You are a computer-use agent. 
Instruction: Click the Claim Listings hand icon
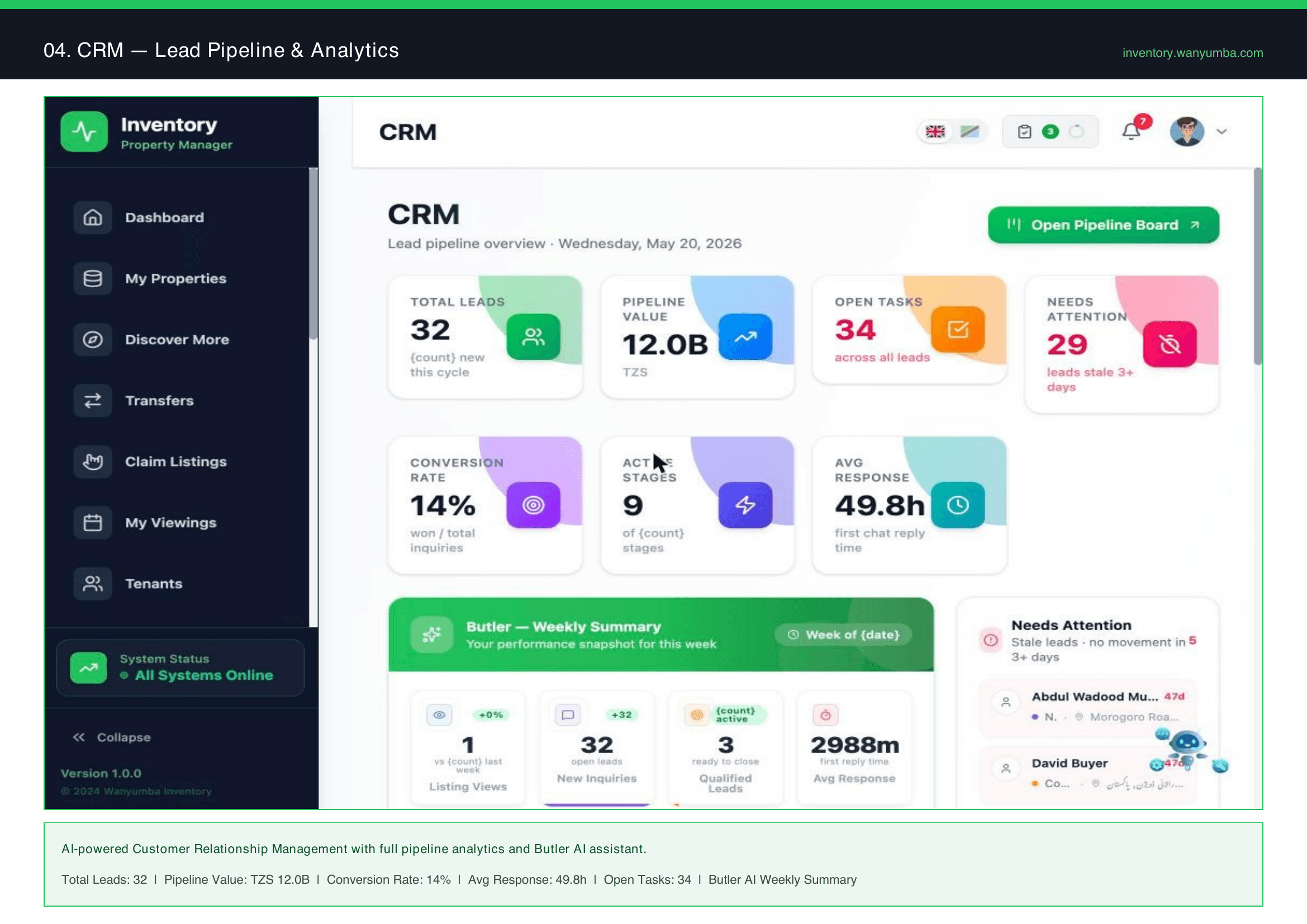click(93, 461)
